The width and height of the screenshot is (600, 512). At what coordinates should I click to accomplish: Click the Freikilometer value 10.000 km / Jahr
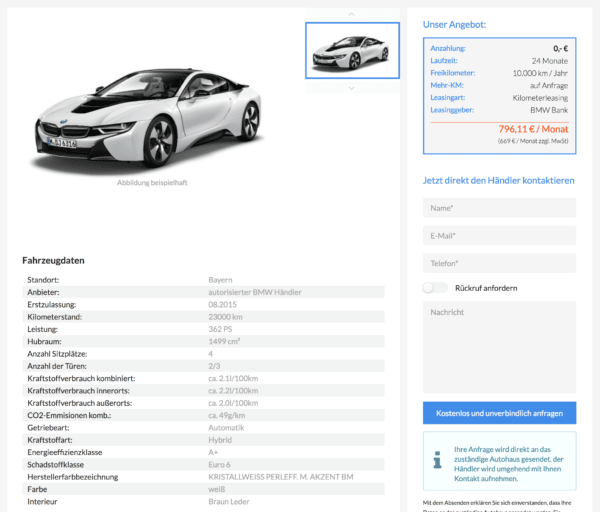(x=540, y=73)
